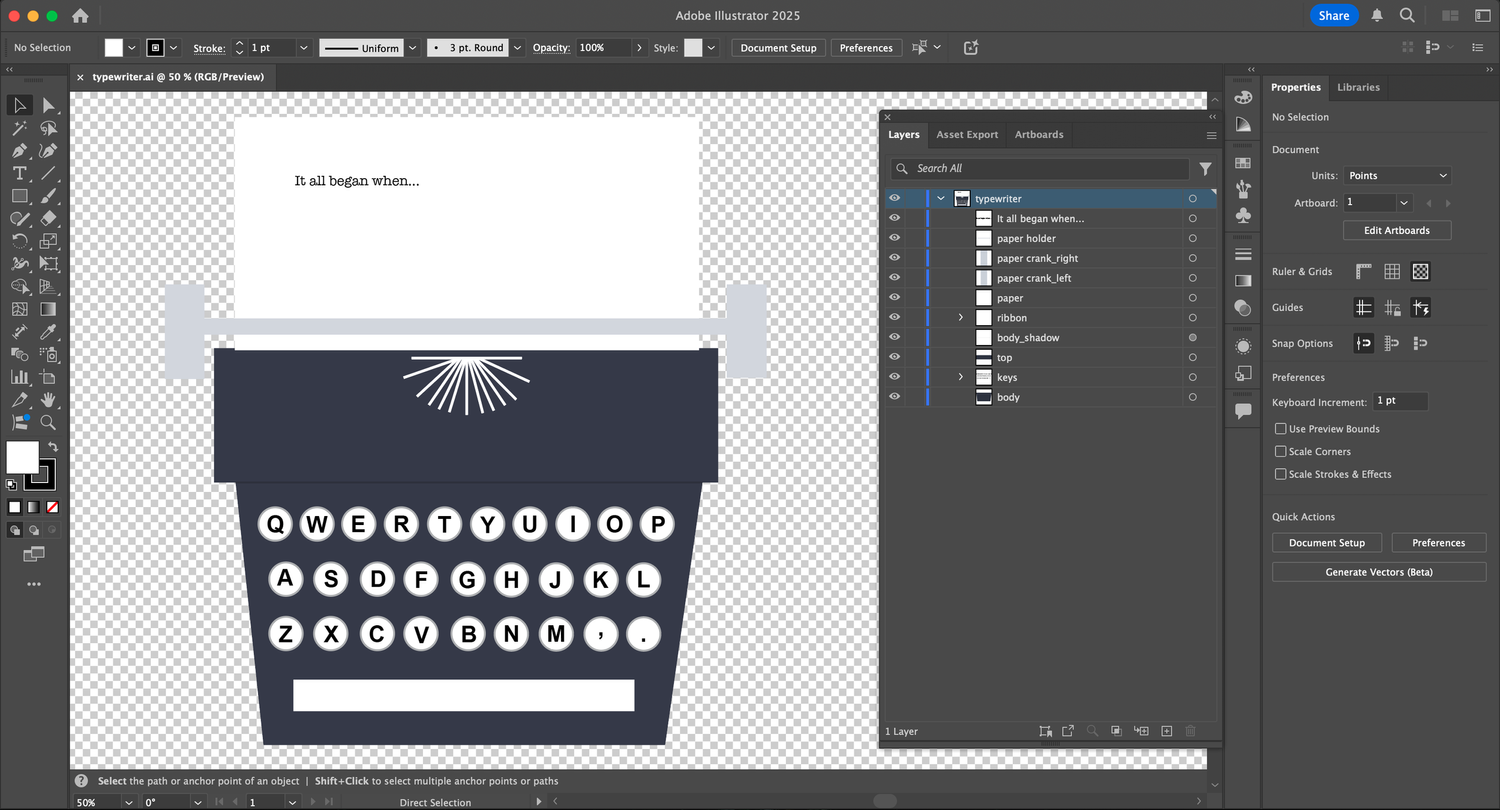Select the Properties tab
Viewport: 1500px width, 810px height.
tap(1295, 88)
